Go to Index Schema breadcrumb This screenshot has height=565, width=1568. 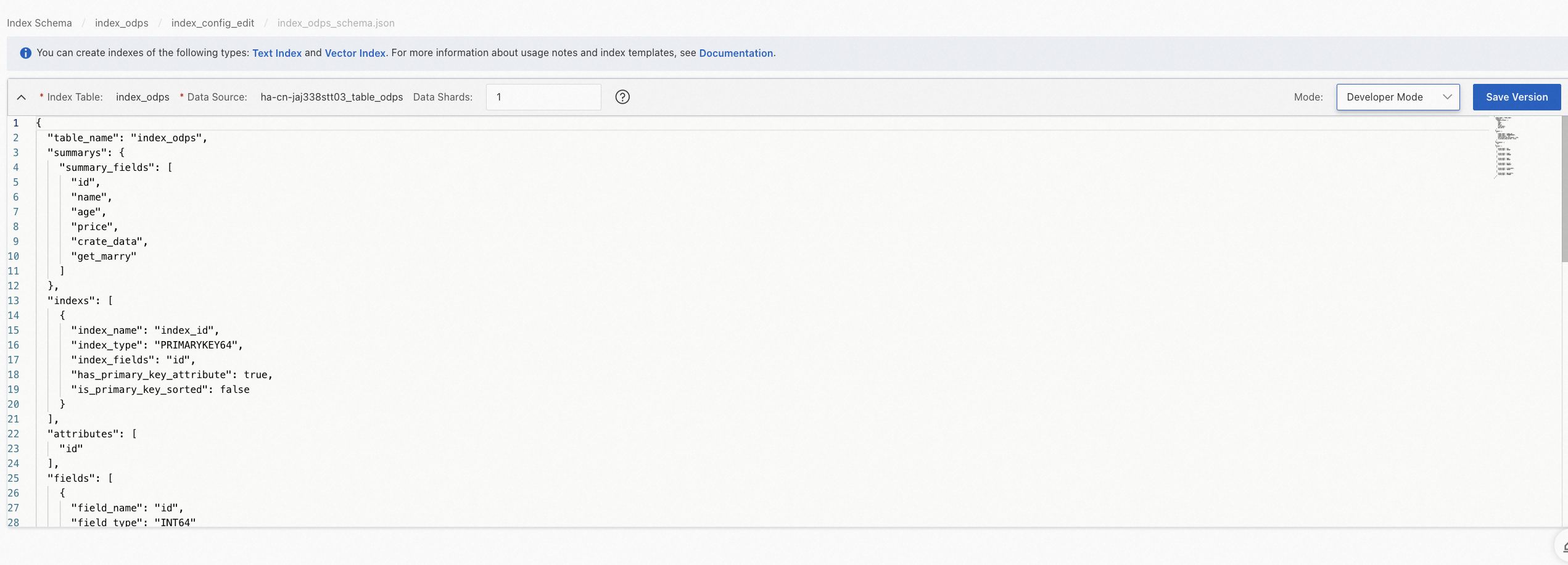[39, 23]
